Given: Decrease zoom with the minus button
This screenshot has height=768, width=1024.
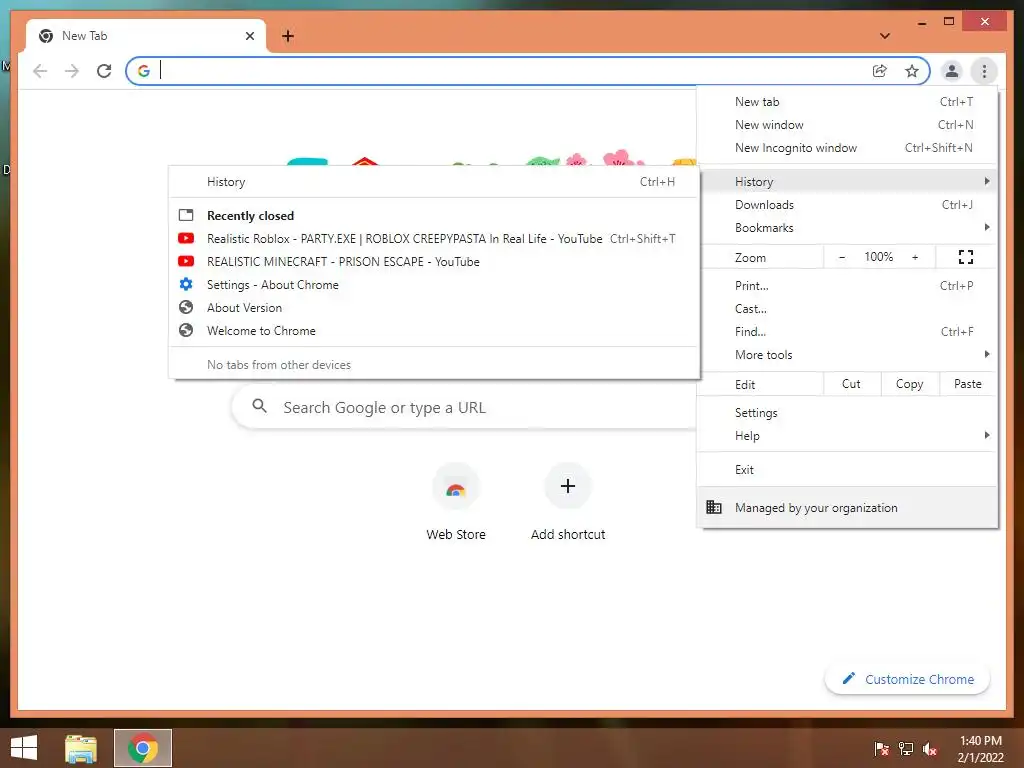Looking at the screenshot, I should click(842, 257).
